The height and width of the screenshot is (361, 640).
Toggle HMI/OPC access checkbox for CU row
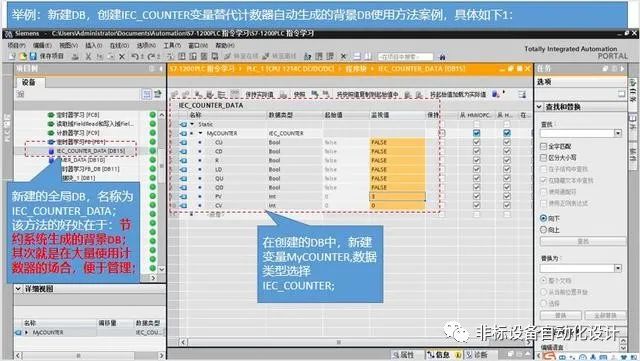point(476,142)
